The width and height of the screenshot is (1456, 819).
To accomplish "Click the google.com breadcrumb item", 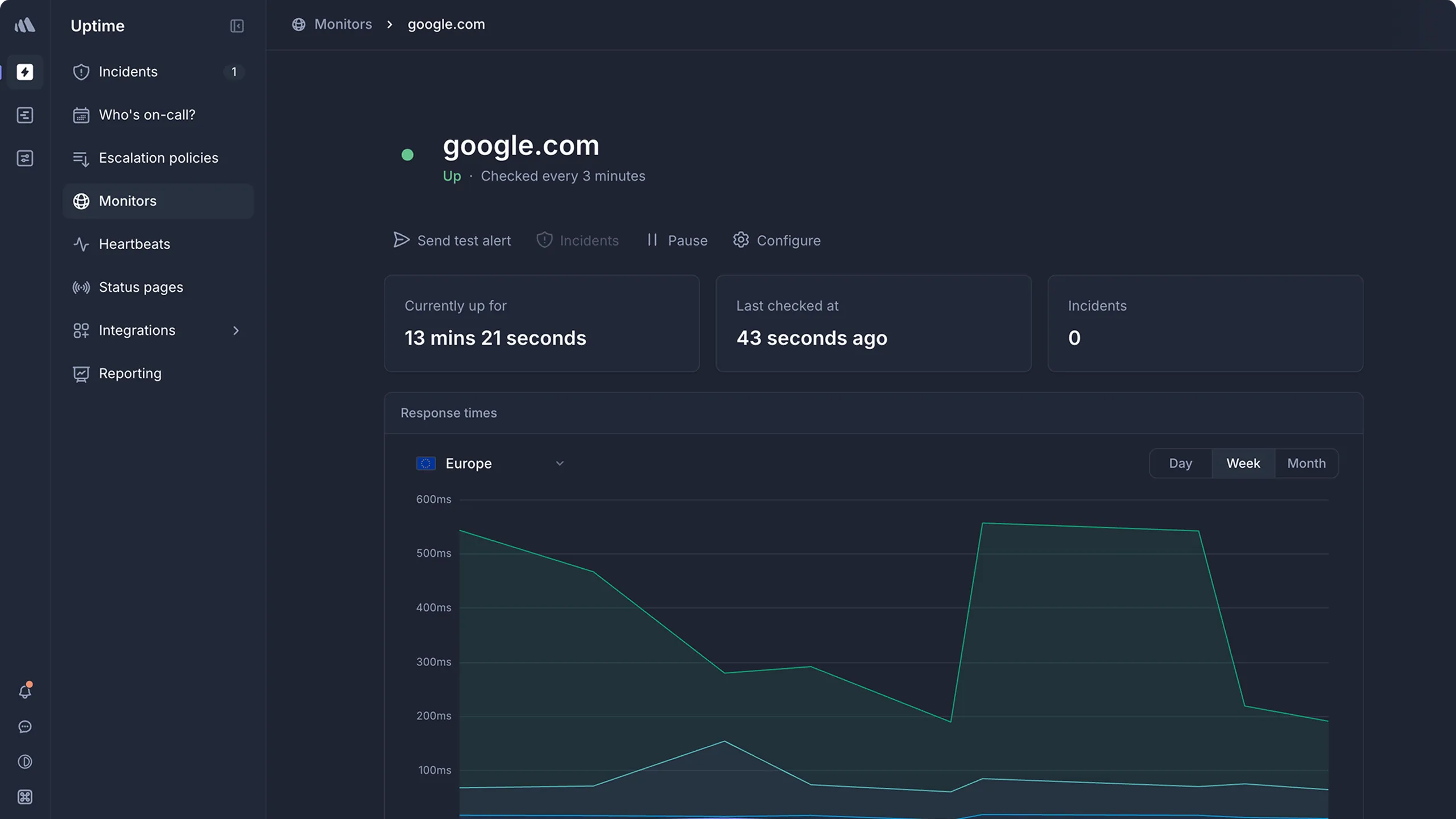I will (x=446, y=24).
